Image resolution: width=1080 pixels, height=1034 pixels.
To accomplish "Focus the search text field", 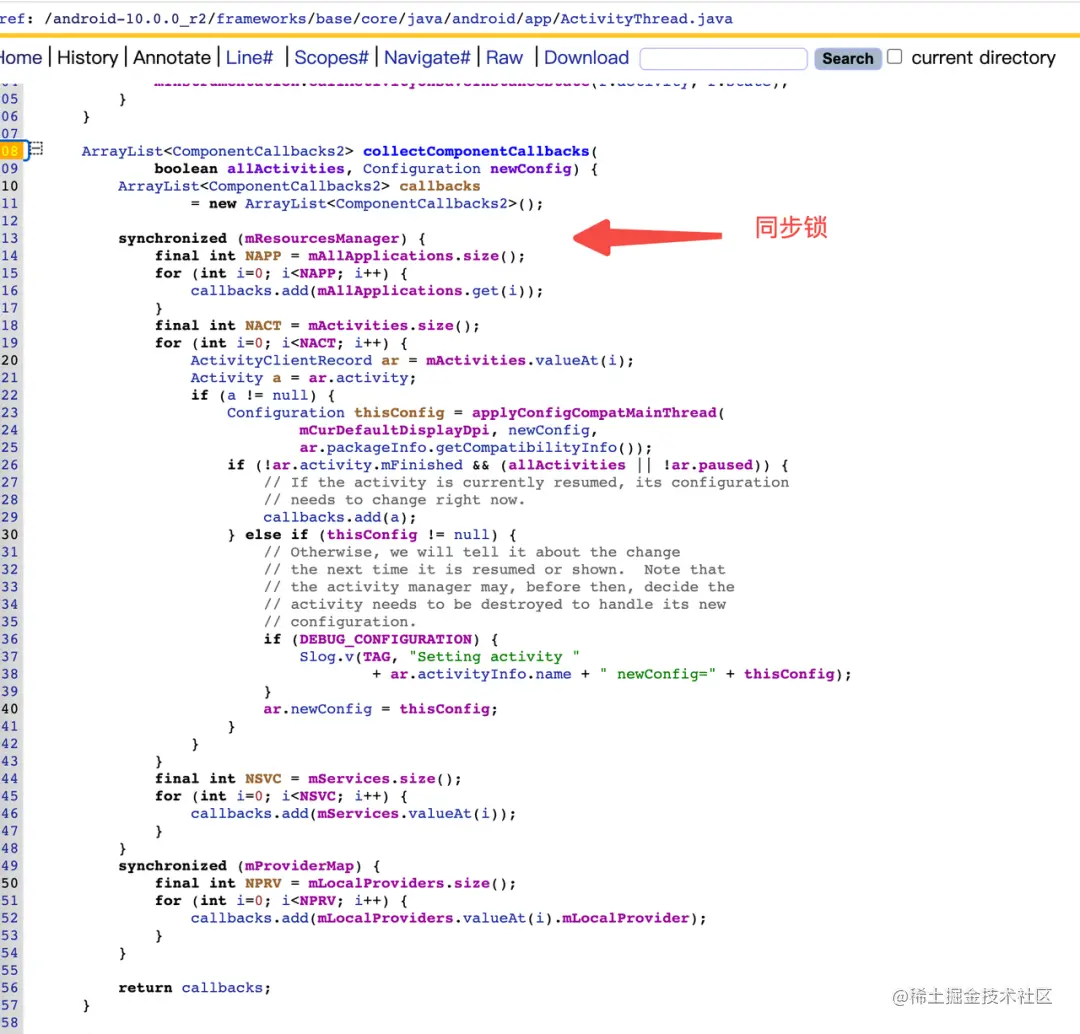I will [723, 59].
